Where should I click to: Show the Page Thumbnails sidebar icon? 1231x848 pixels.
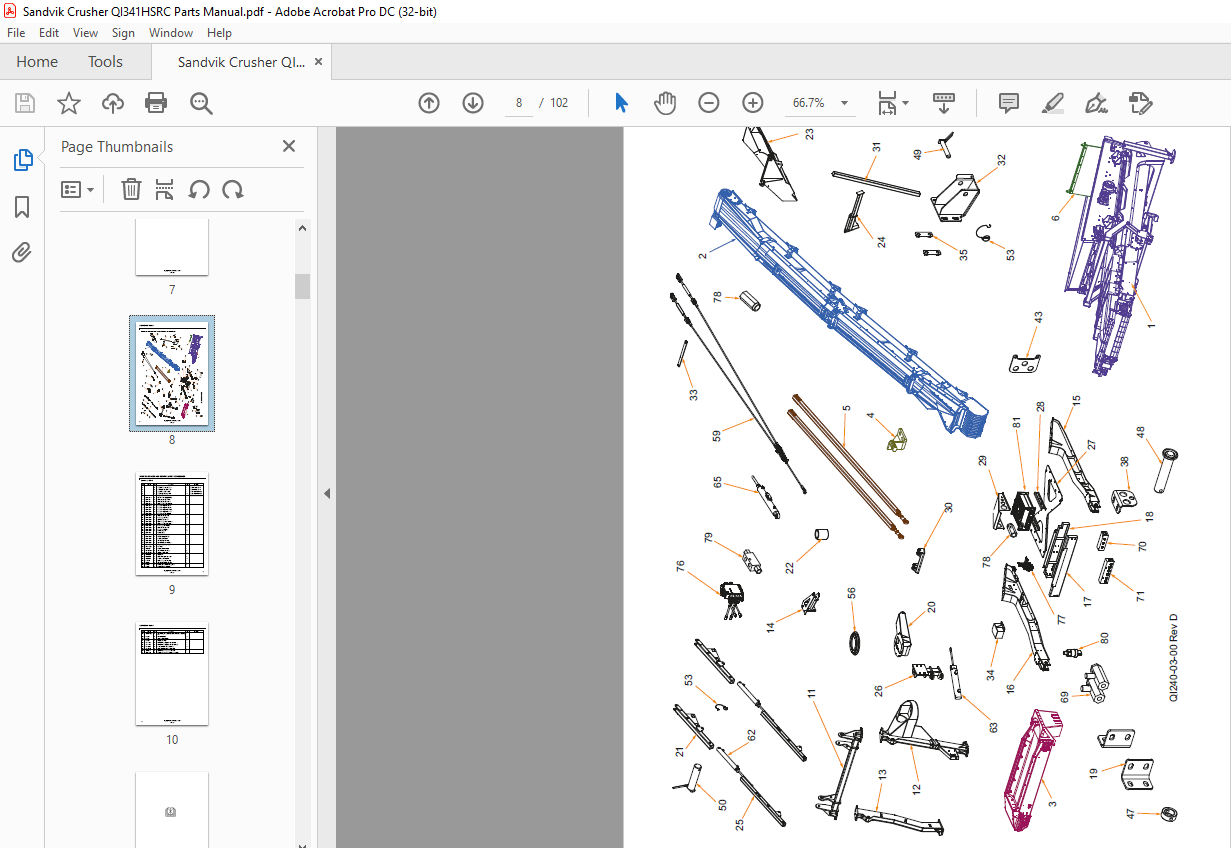tap(22, 160)
